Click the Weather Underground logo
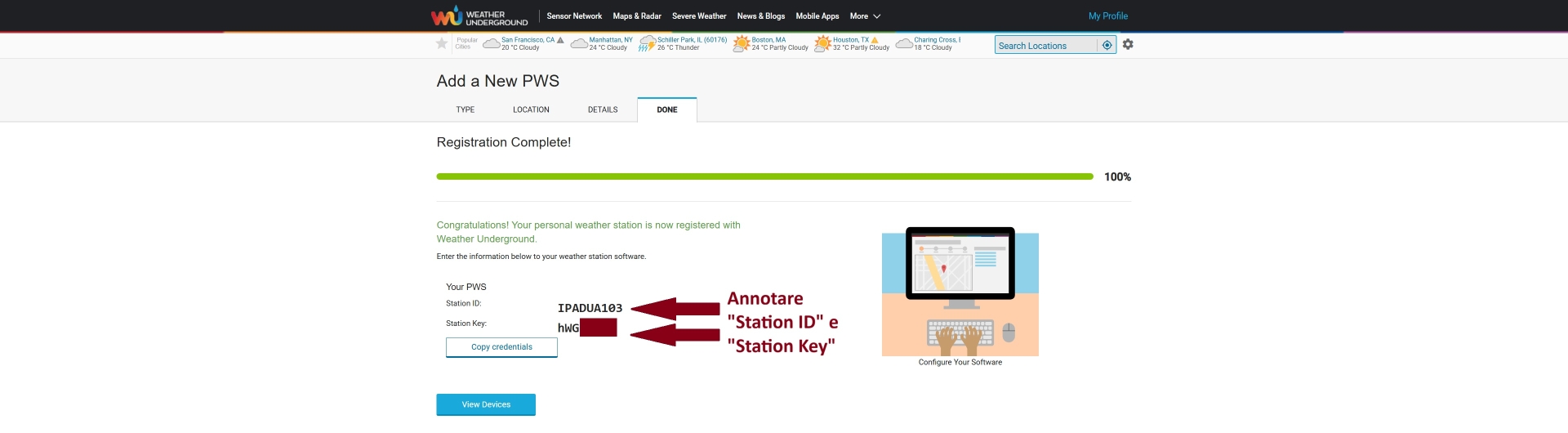Image resolution: width=1568 pixels, height=433 pixels. tap(479, 16)
